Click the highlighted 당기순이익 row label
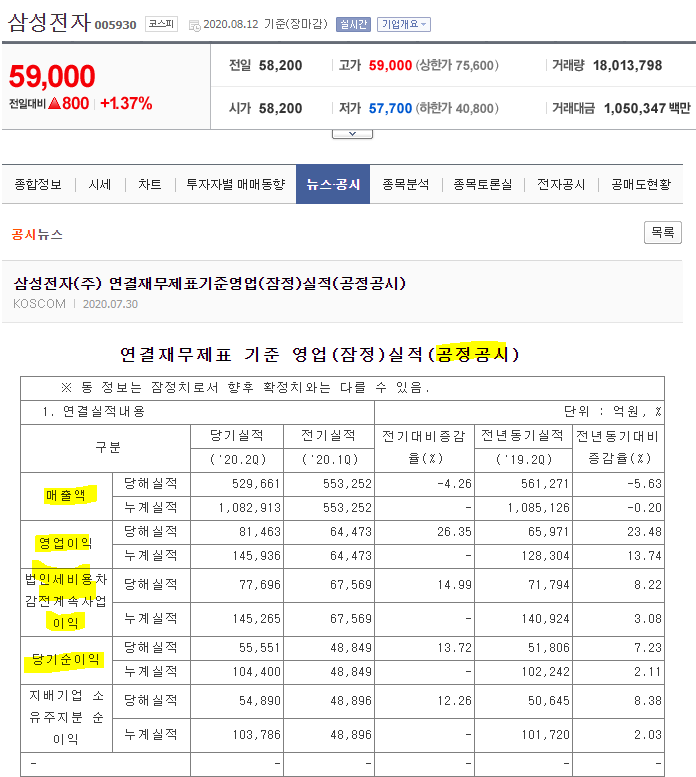Viewport: 696px width, 777px height. pyautogui.click(x=65, y=660)
